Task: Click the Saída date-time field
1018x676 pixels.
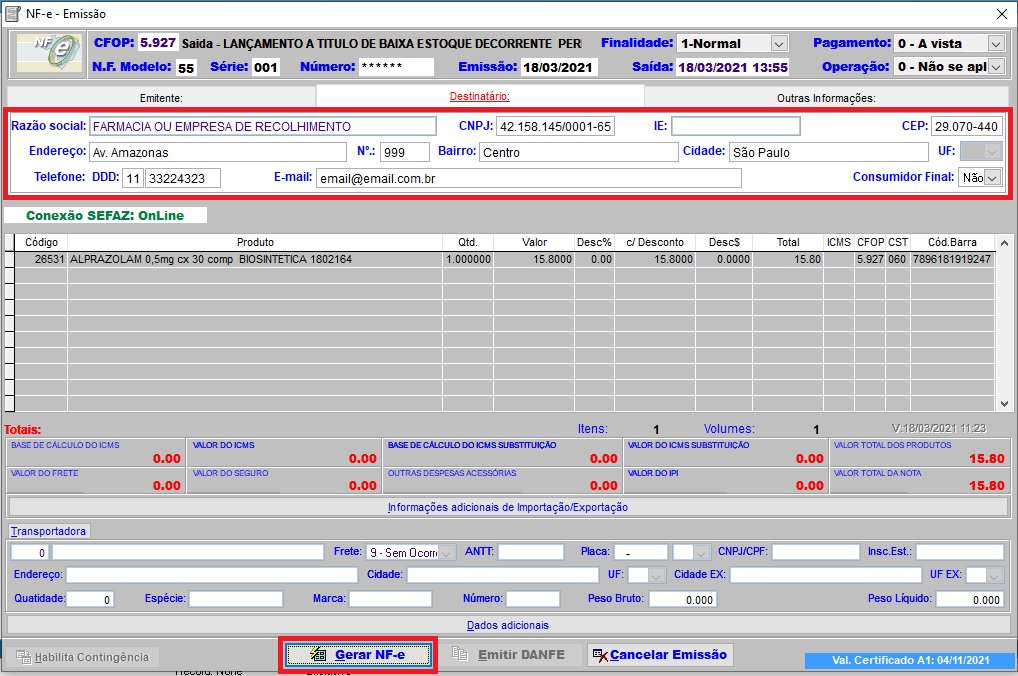Action: [733, 67]
